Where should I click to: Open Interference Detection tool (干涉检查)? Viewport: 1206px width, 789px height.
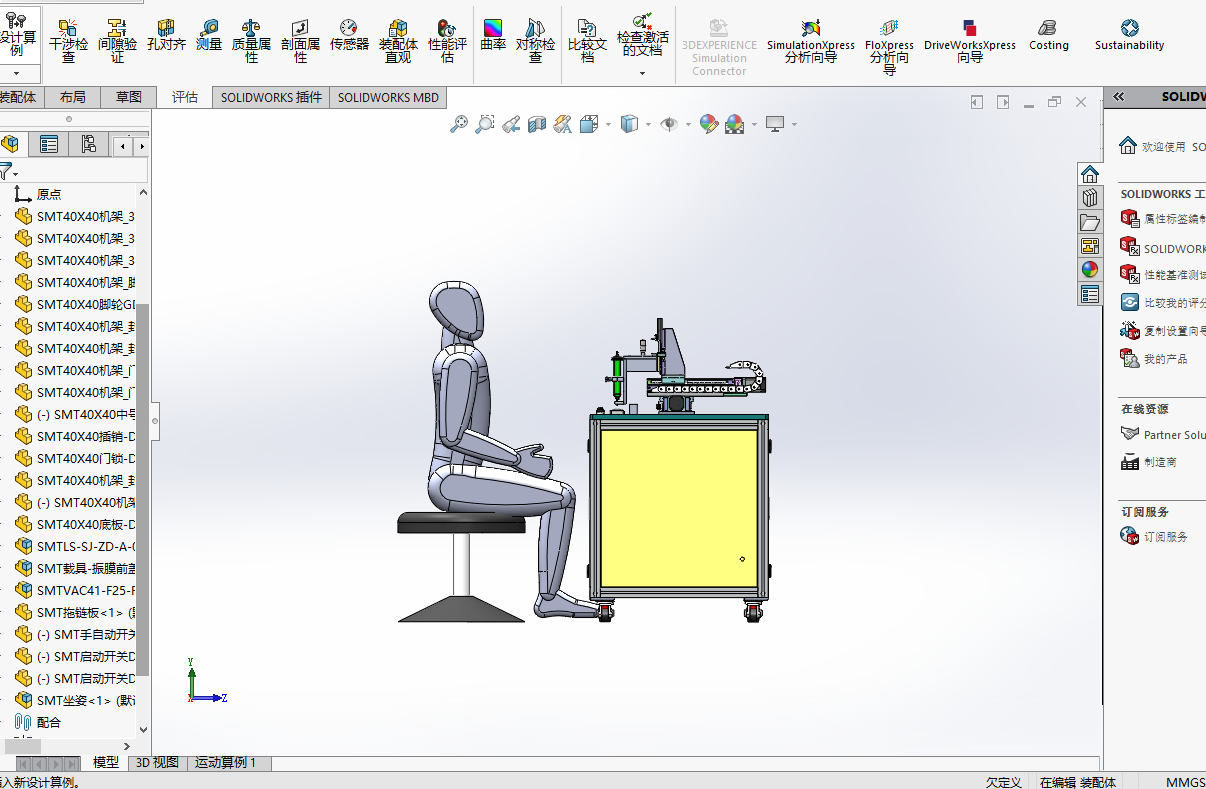click(x=68, y=41)
